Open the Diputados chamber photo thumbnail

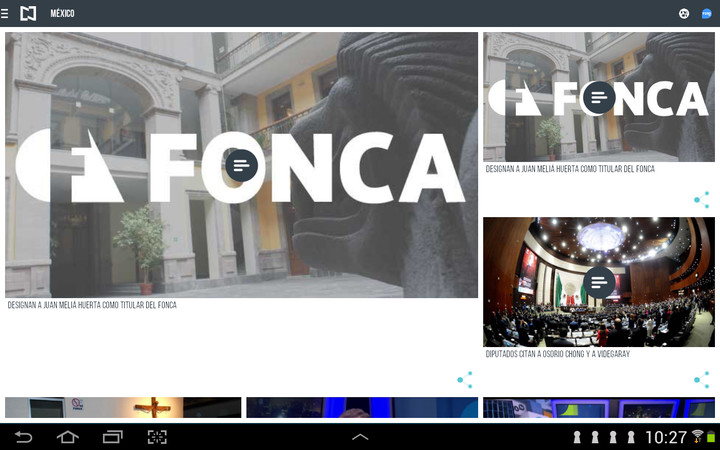click(x=599, y=282)
